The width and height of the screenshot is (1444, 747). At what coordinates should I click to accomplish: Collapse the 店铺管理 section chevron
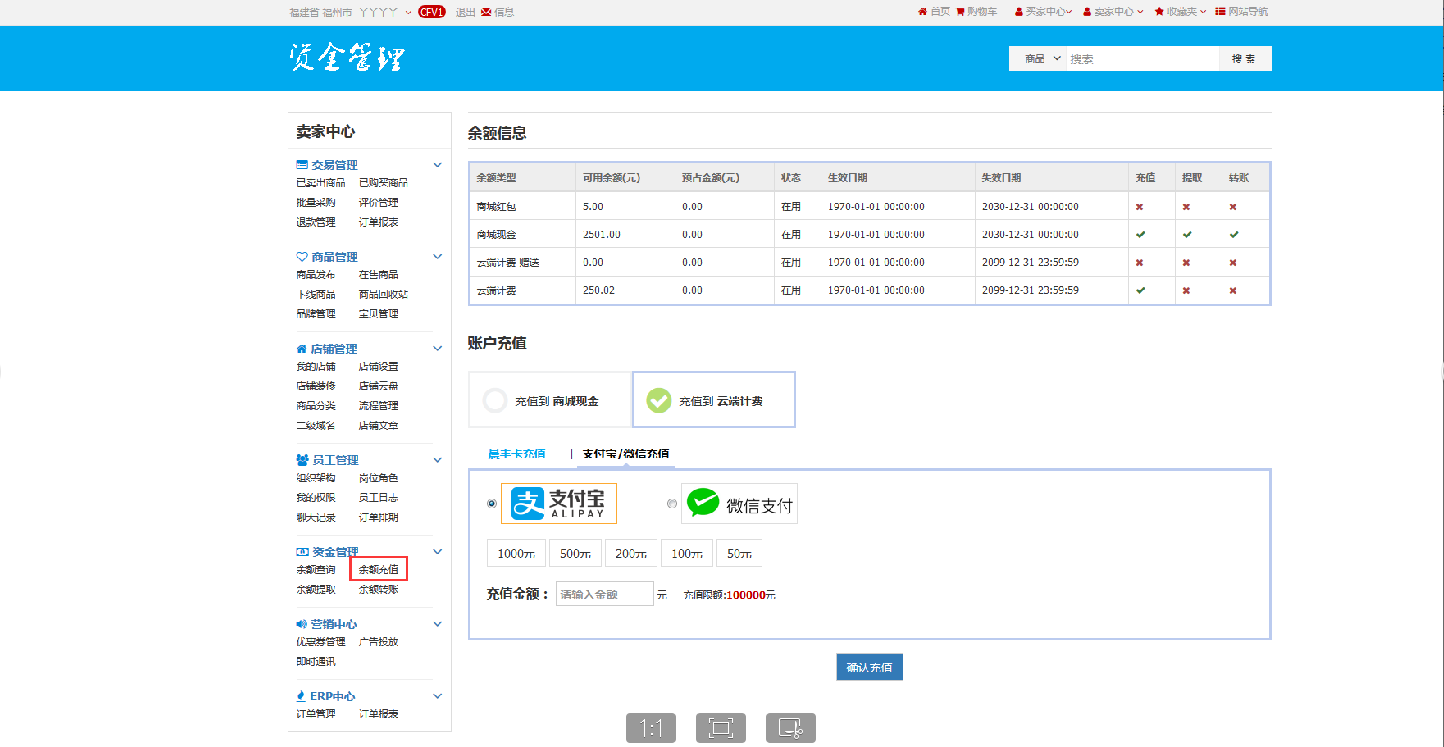(437, 349)
